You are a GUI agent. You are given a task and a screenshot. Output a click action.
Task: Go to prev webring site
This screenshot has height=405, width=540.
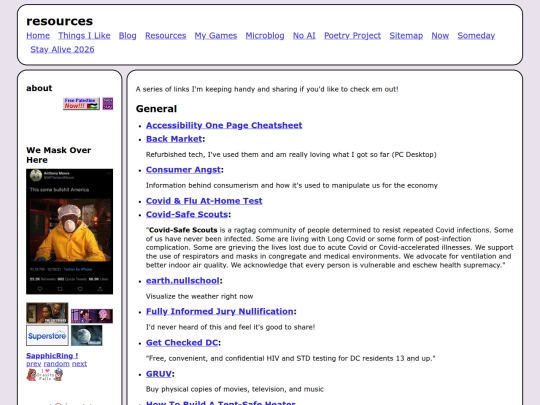click(x=34, y=364)
